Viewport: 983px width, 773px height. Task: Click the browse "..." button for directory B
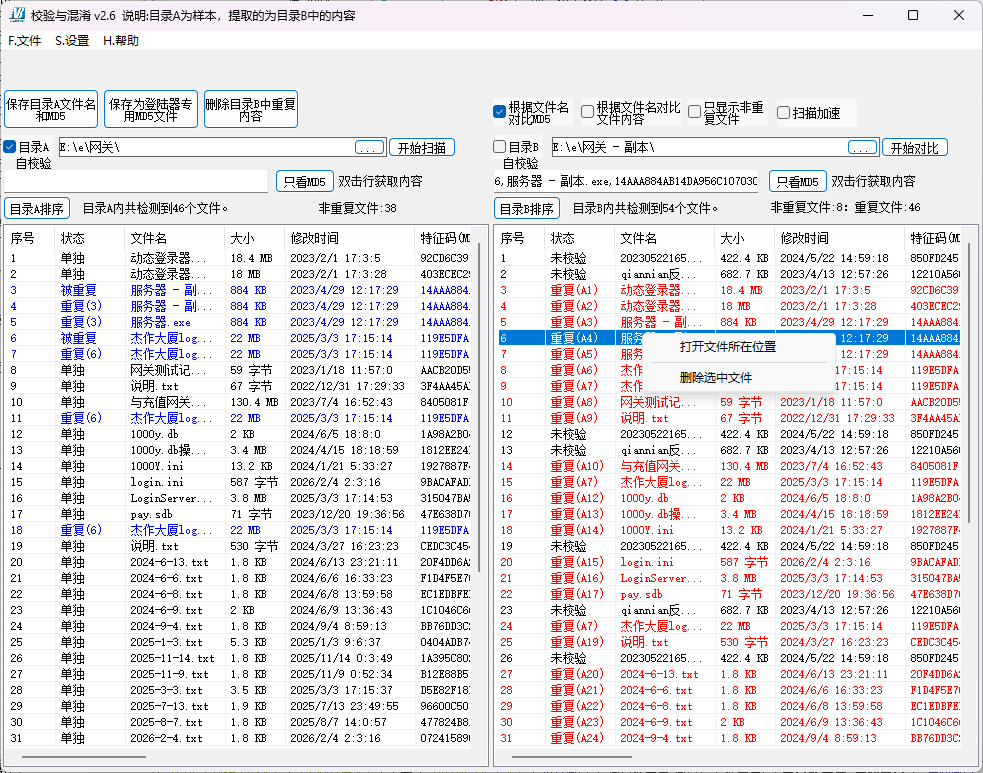(862, 148)
